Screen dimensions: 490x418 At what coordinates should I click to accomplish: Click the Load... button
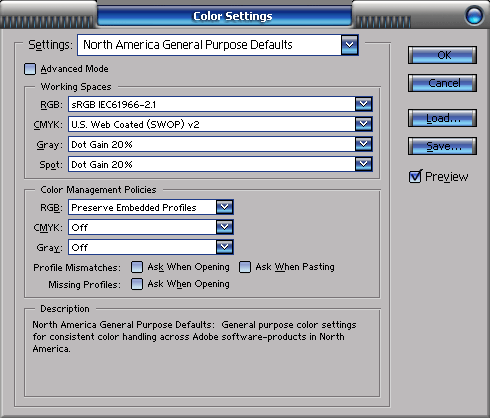pos(442,118)
